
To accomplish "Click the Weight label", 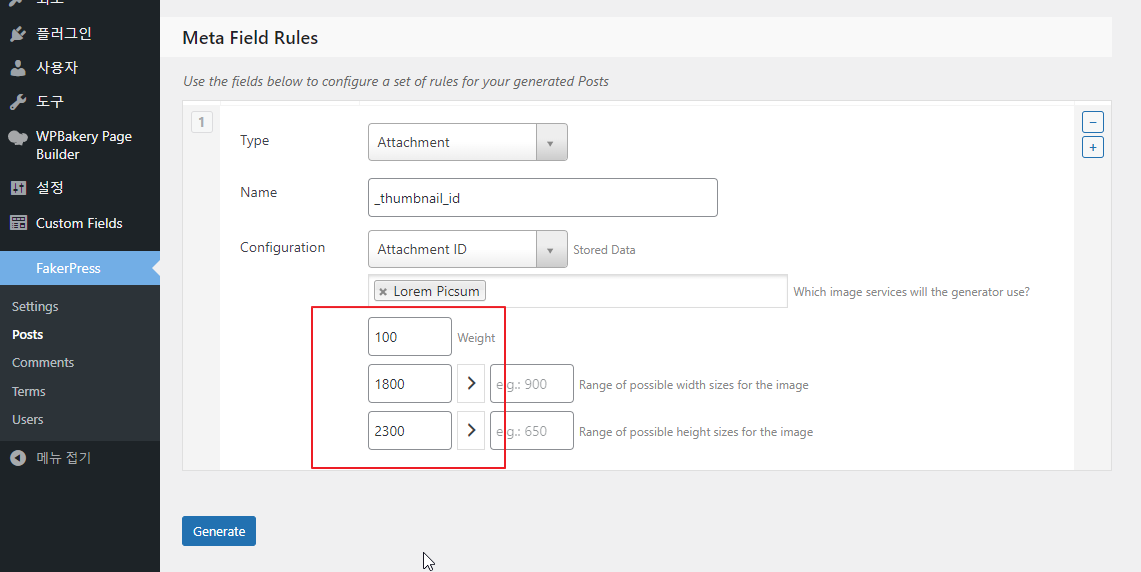I will coord(476,338).
